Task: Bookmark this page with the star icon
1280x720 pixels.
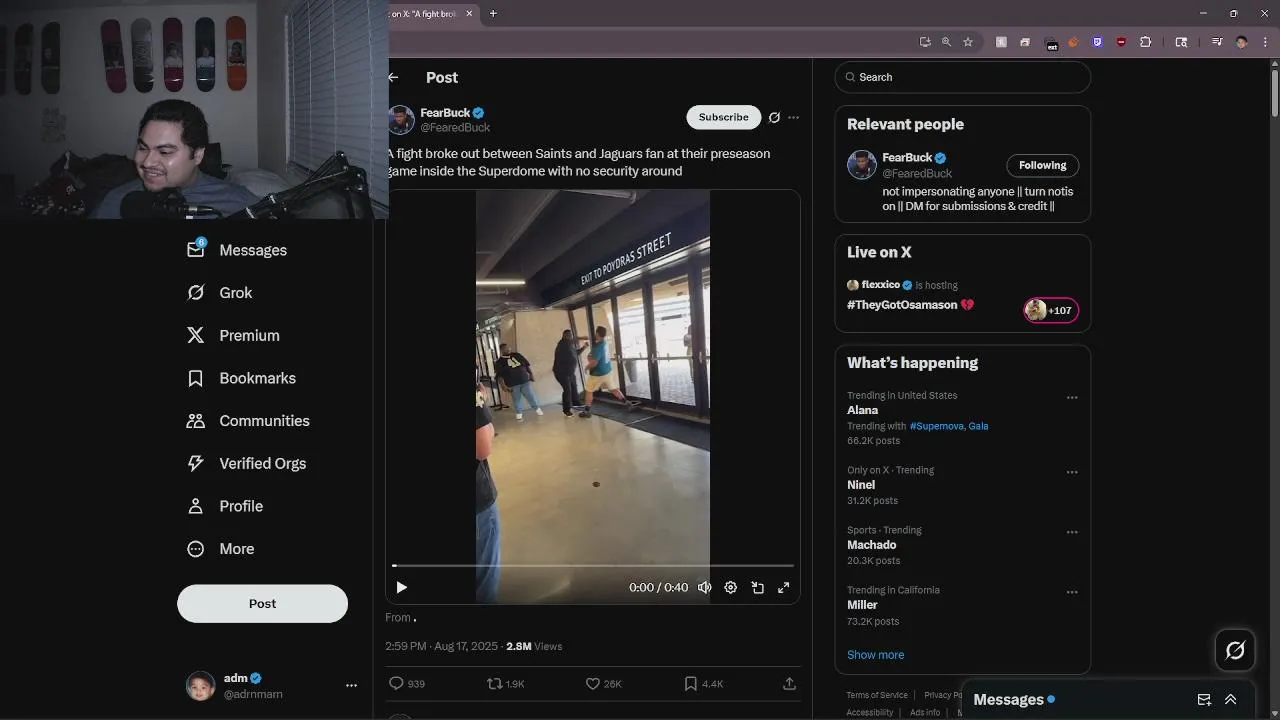Action: 968,42
